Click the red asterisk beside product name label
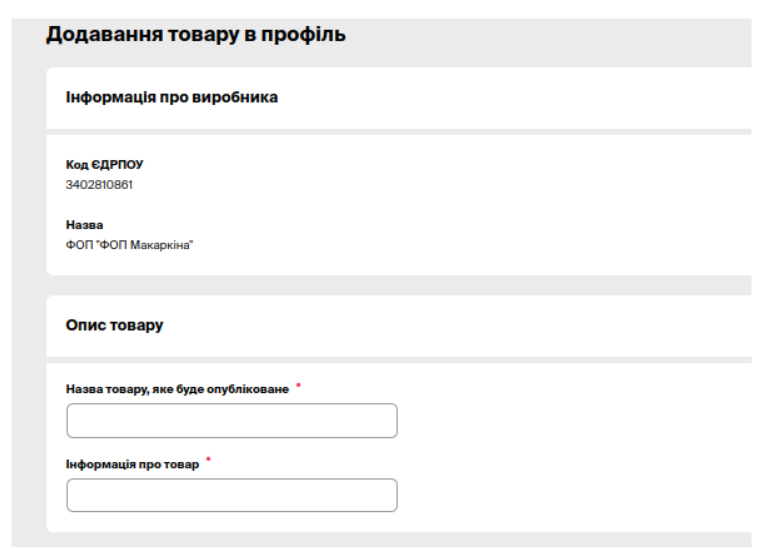Screen dimensions: 764x560 click(298, 385)
